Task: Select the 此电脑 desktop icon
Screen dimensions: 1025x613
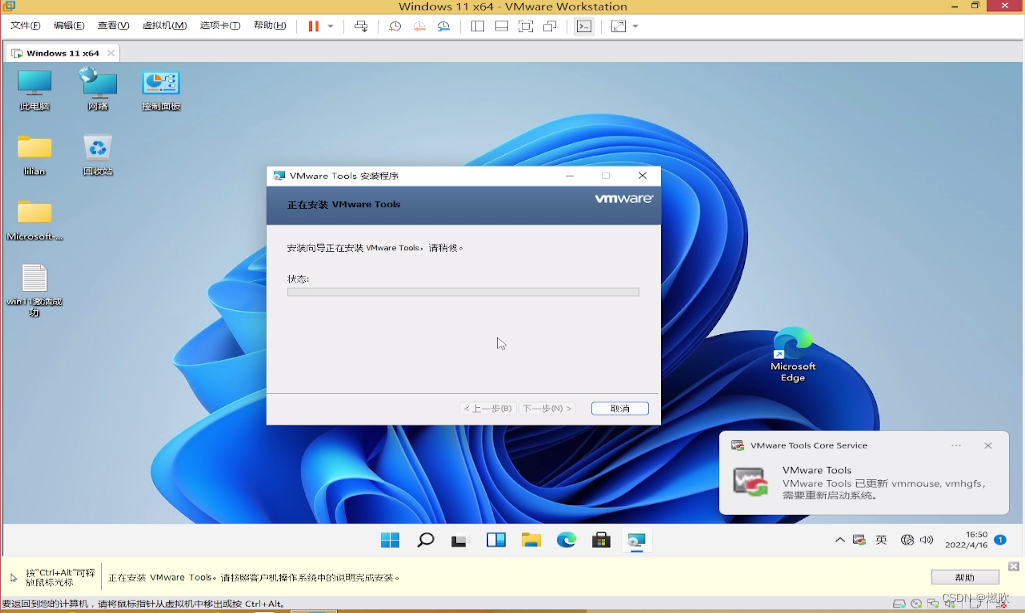Action: (x=35, y=90)
